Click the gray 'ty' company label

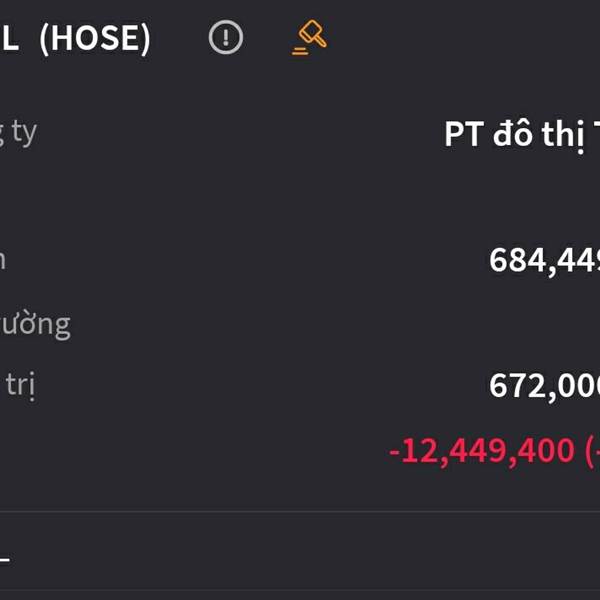(x=19, y=133)
